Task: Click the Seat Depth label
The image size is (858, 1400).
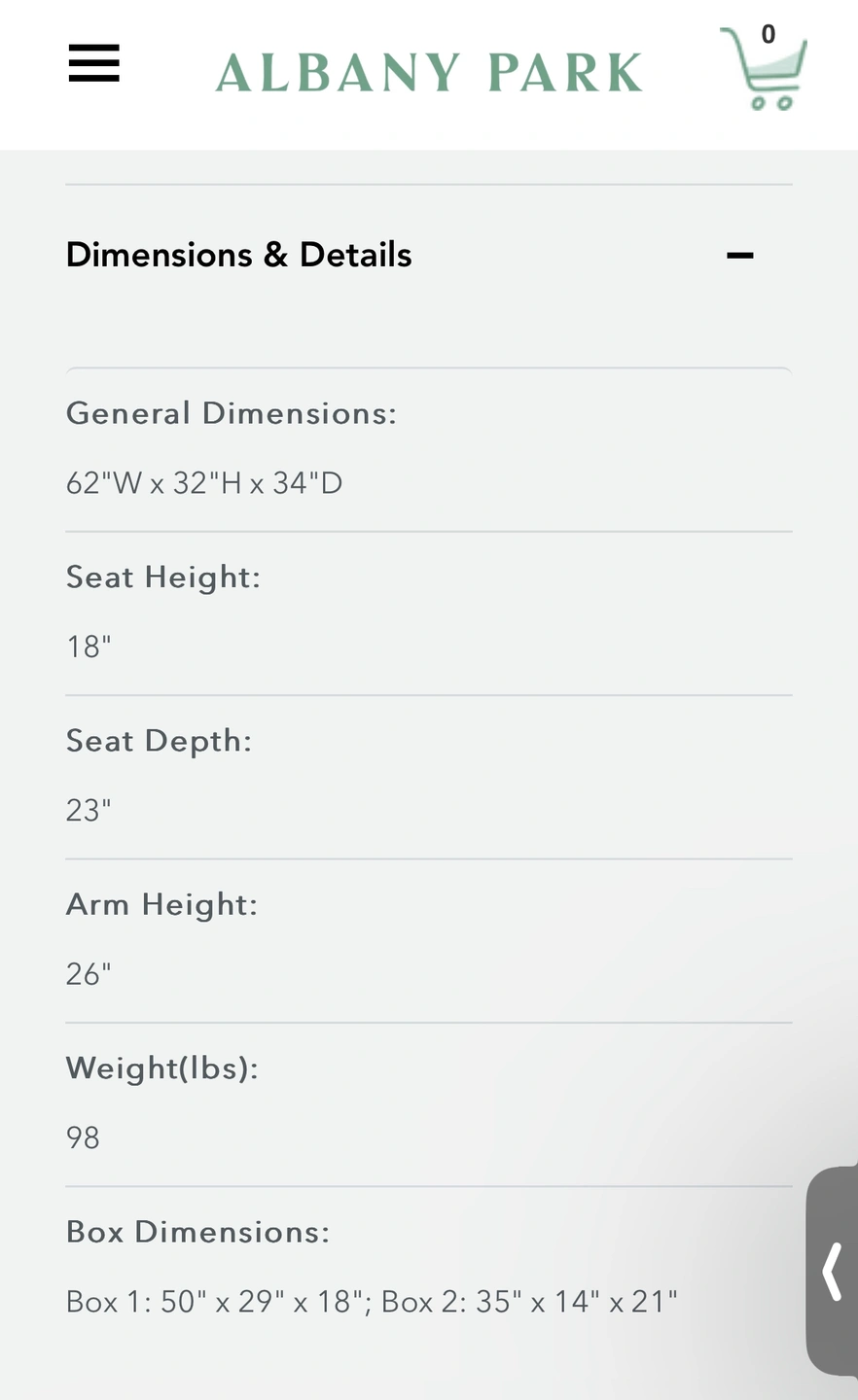Action: pos(160,741)
